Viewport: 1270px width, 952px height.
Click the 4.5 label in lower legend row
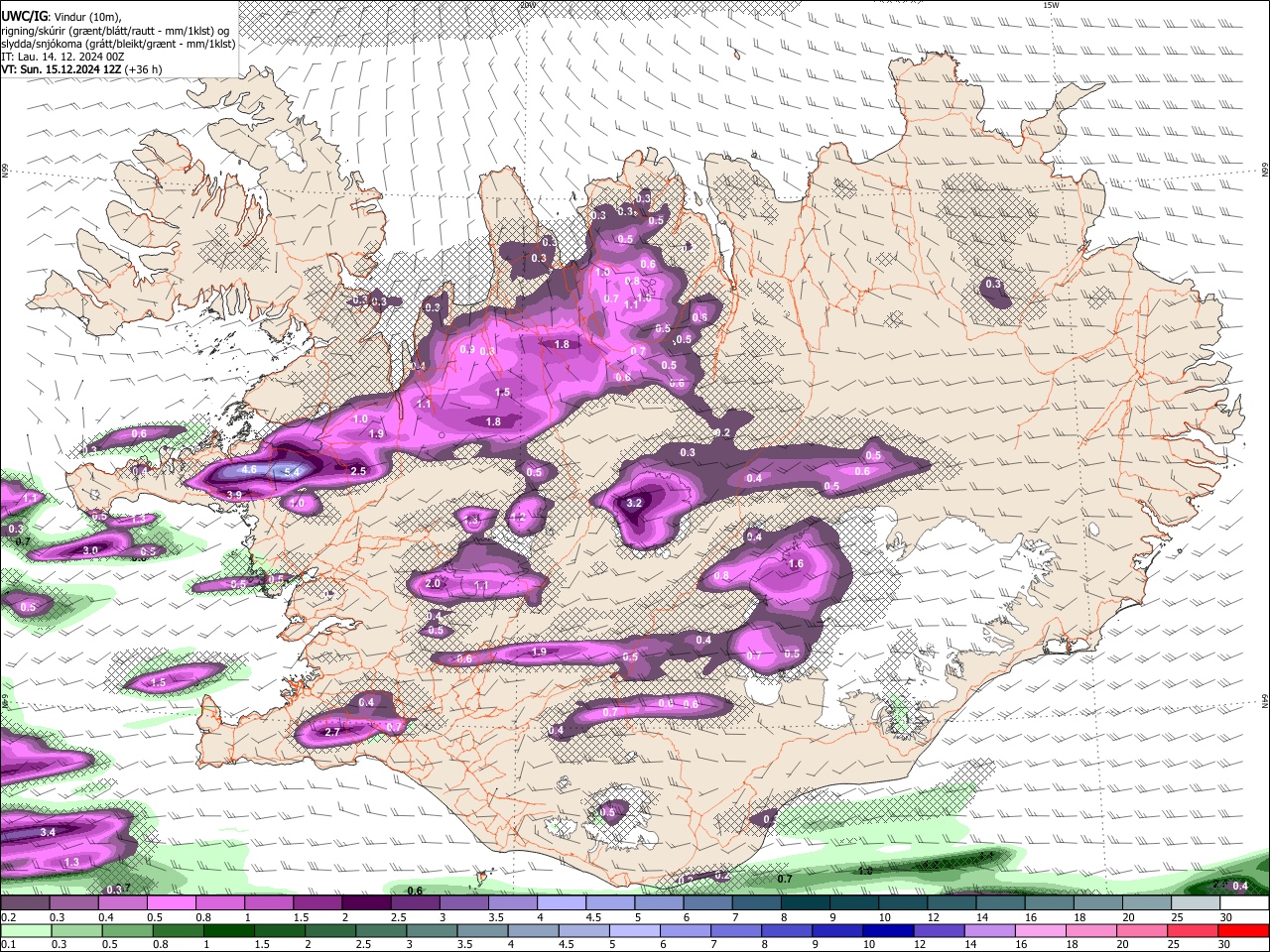pos(567,944)
